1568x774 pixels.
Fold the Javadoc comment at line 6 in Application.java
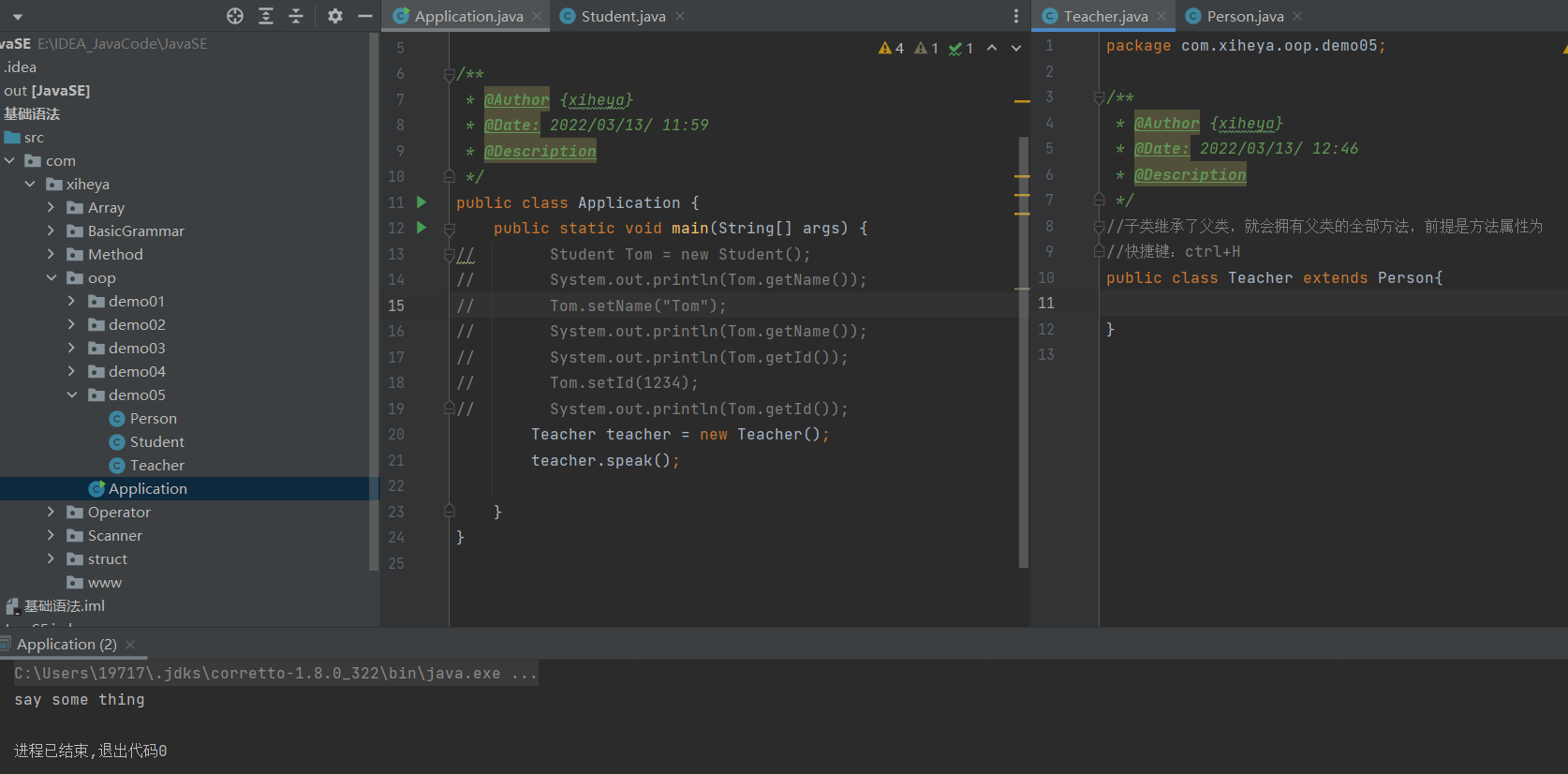click(x=449, y=74)
